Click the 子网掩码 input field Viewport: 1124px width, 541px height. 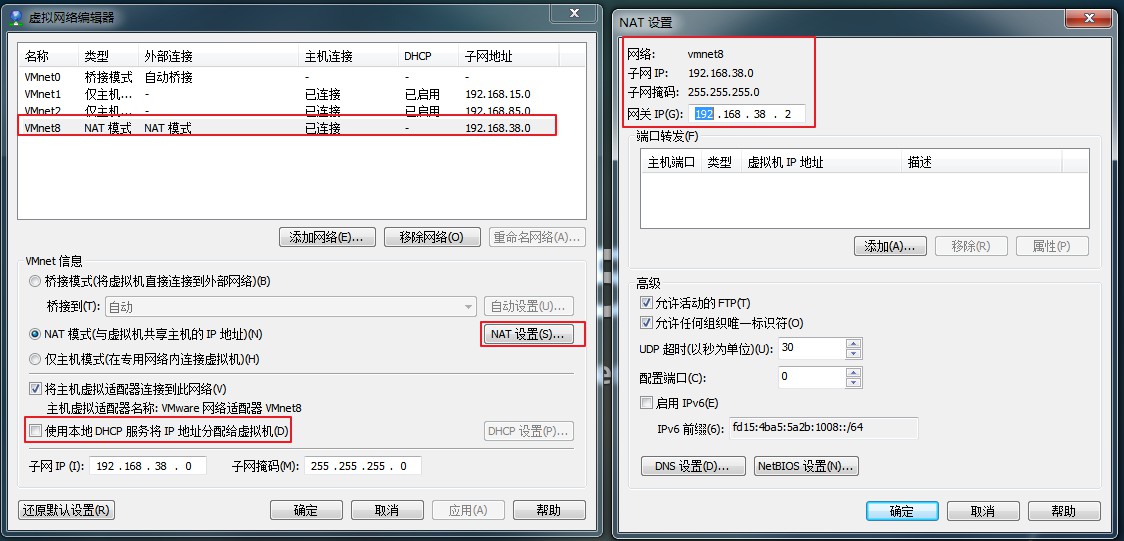click(363, 466)
